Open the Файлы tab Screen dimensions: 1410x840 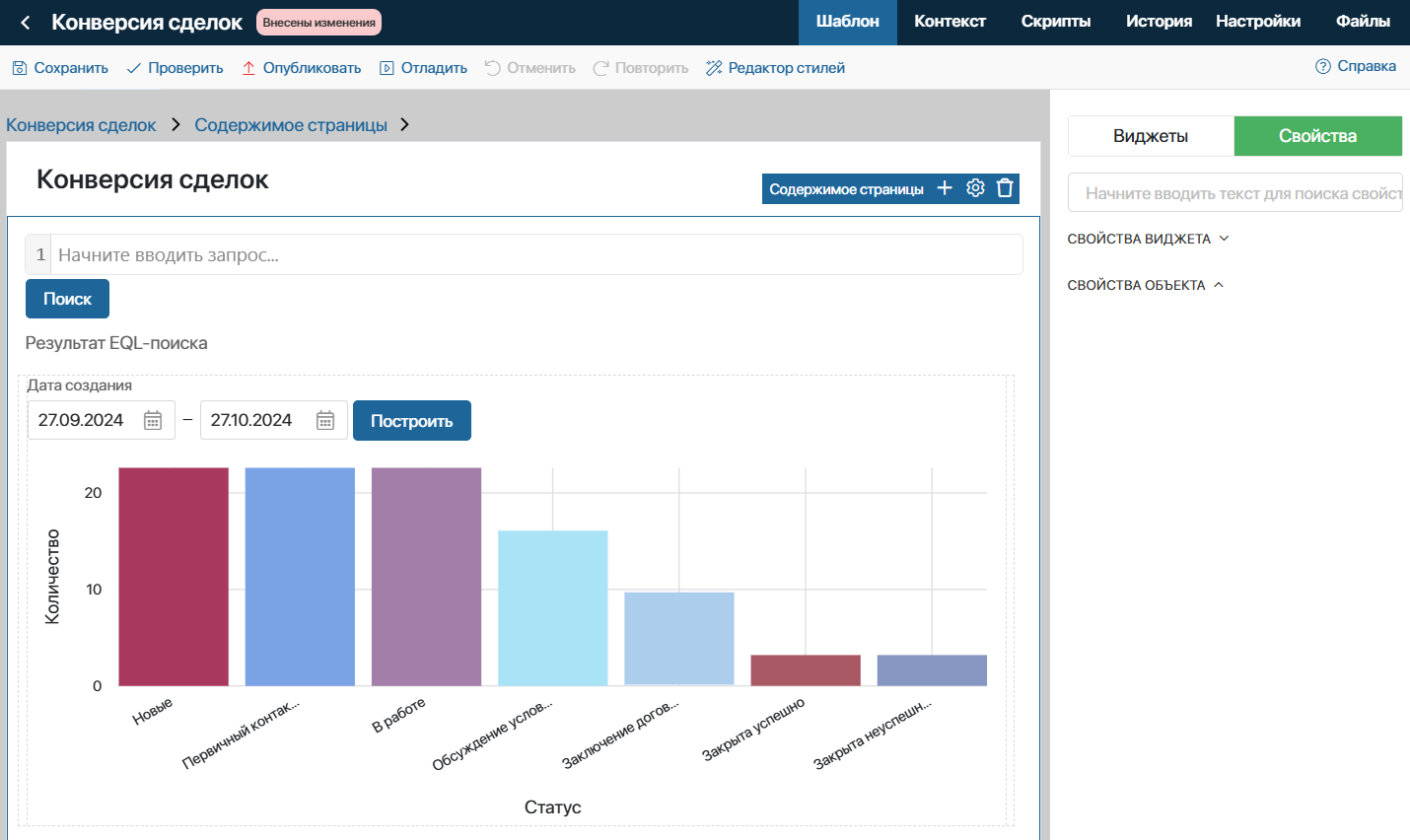pyautogui.click(x=1364, y=22)
